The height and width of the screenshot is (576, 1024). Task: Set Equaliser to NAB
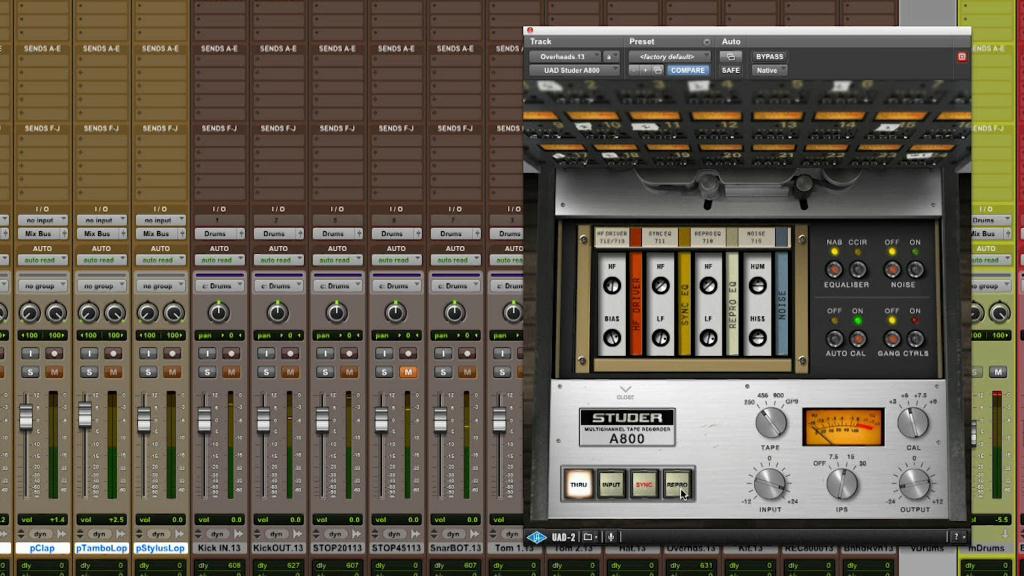click(x=834, y=269)
